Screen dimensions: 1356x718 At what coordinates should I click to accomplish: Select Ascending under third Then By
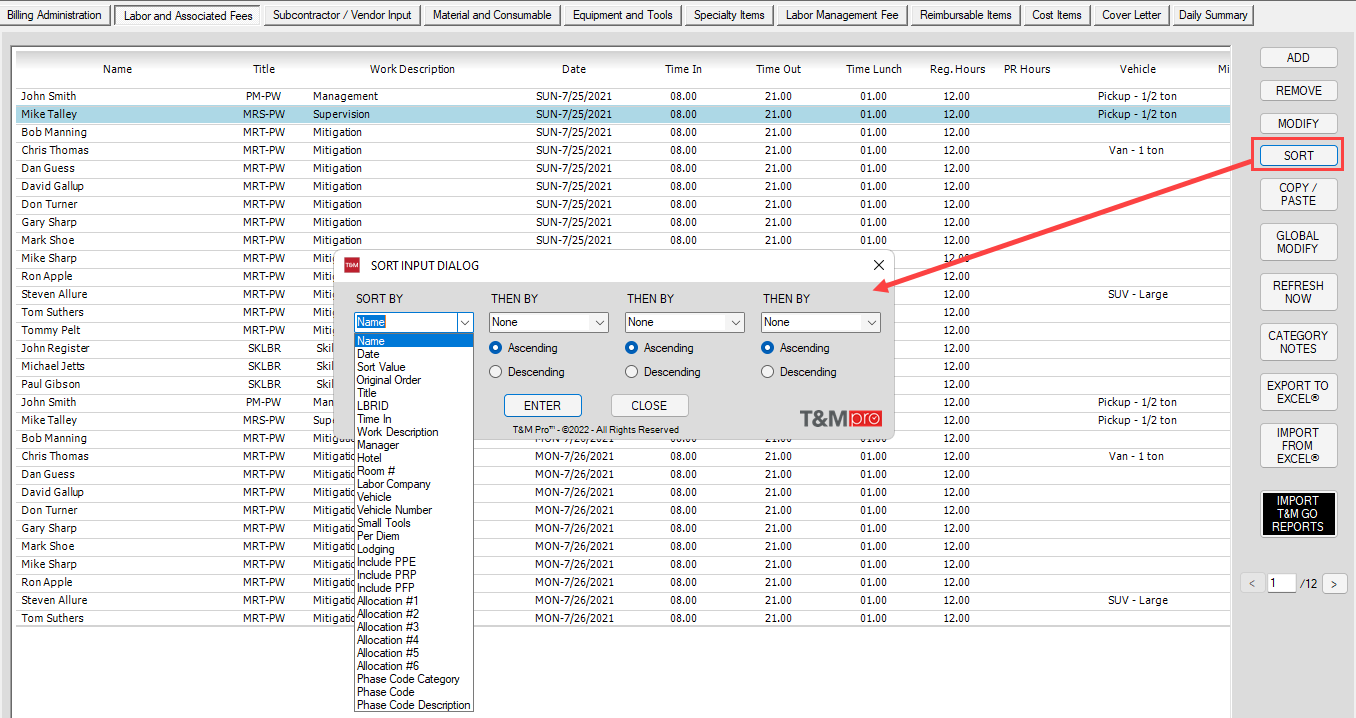[796, 348]
